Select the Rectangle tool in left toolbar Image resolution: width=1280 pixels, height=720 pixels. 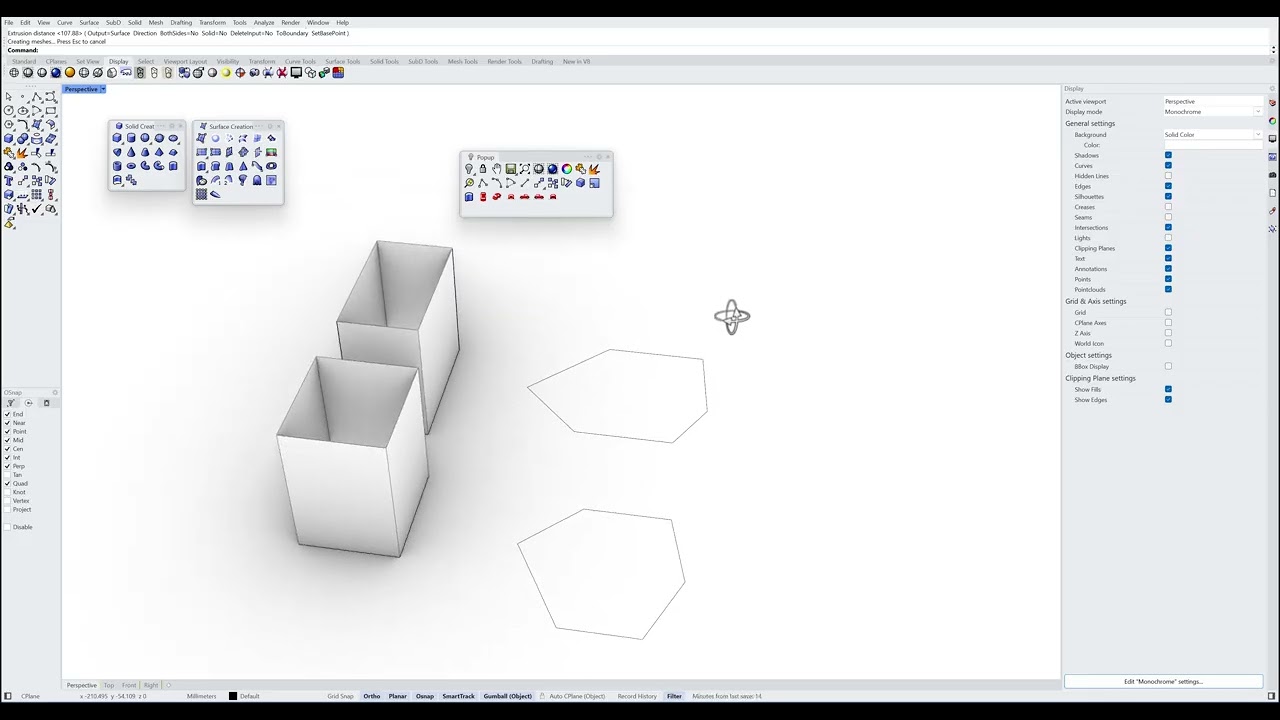pyautogui.click(x=51, y=111)
